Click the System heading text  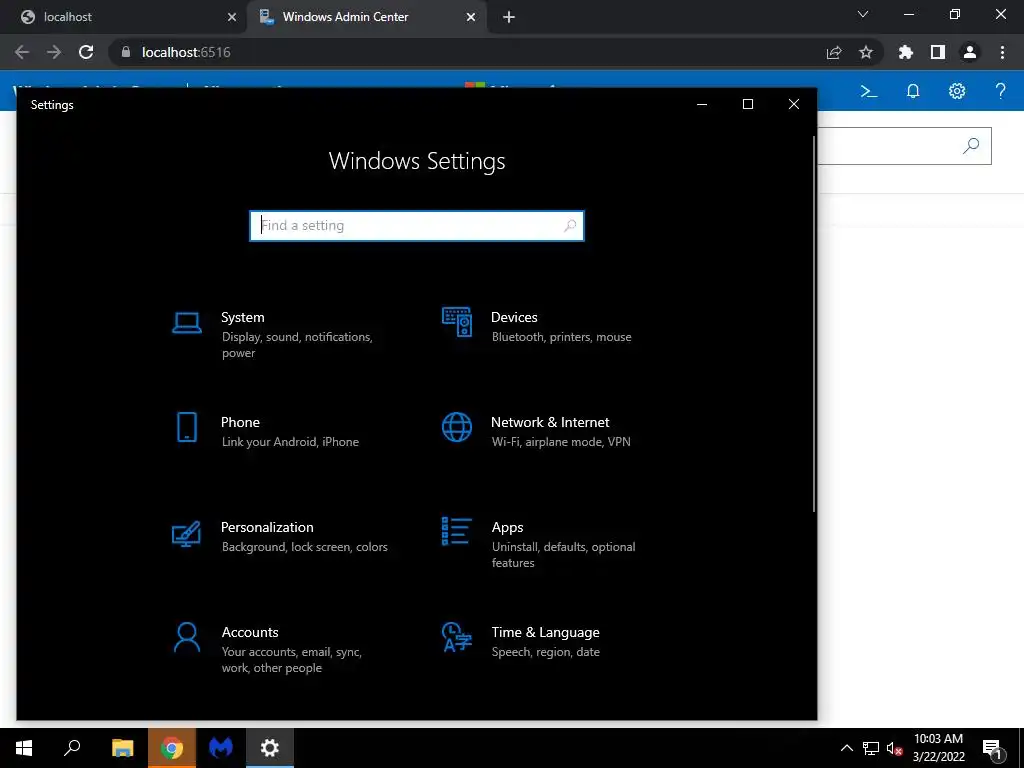242,317
